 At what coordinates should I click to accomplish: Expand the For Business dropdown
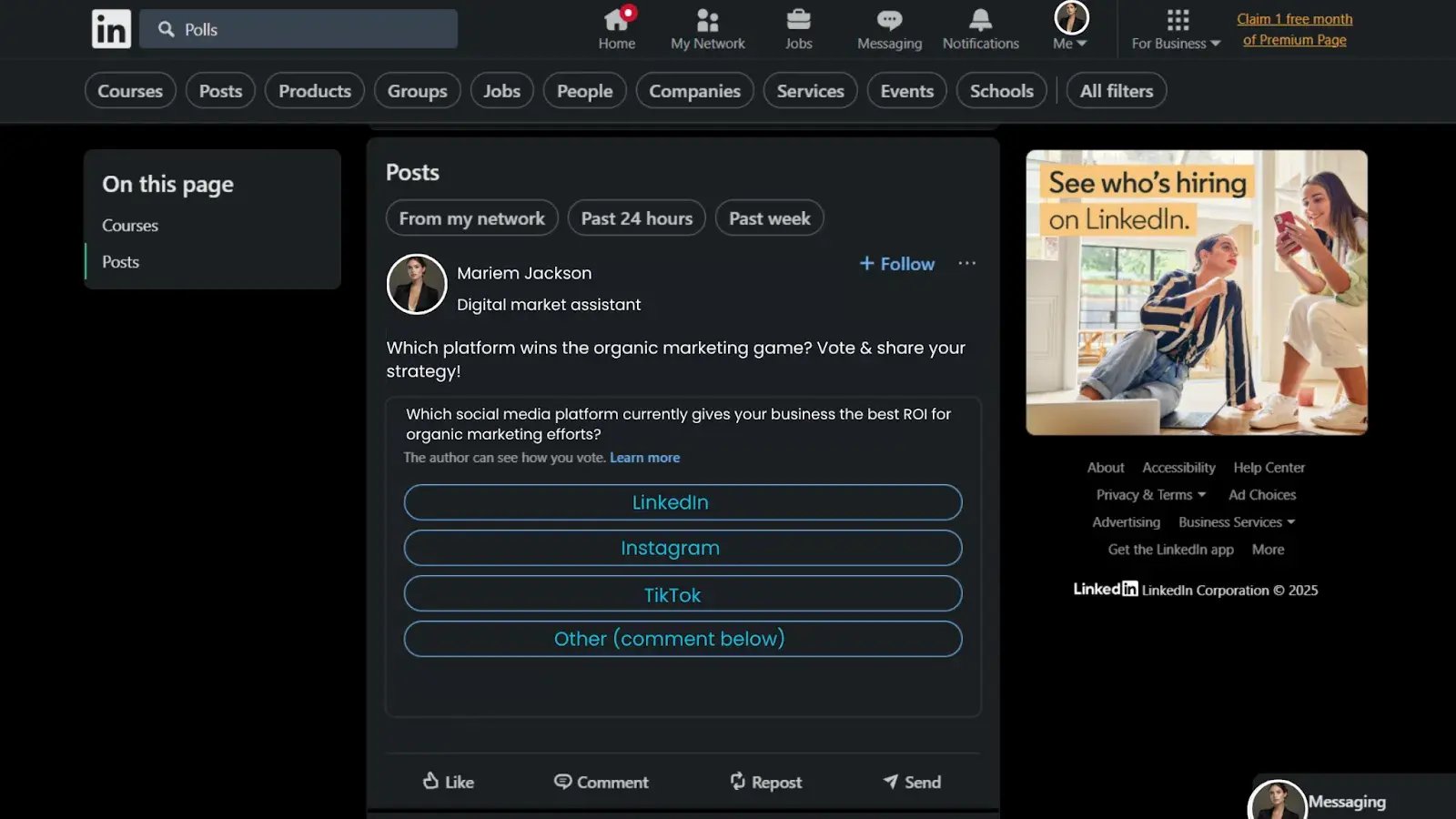click(x=1176, y=43)
